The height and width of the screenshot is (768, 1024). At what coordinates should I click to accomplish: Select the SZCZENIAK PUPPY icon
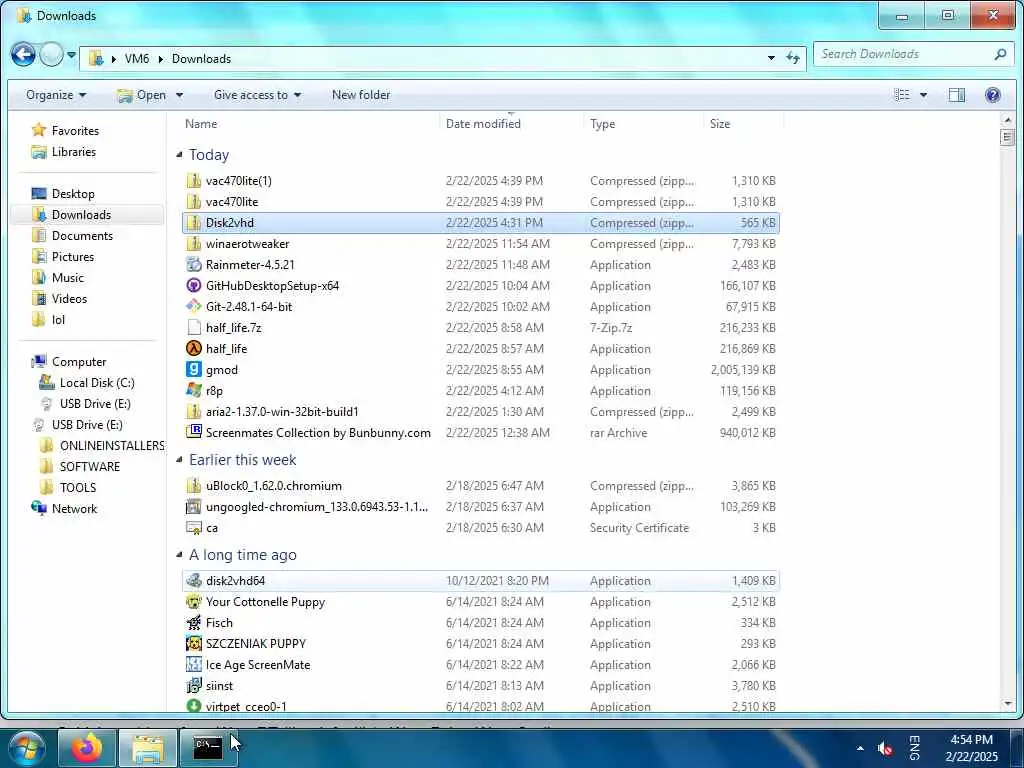[193, 644]
